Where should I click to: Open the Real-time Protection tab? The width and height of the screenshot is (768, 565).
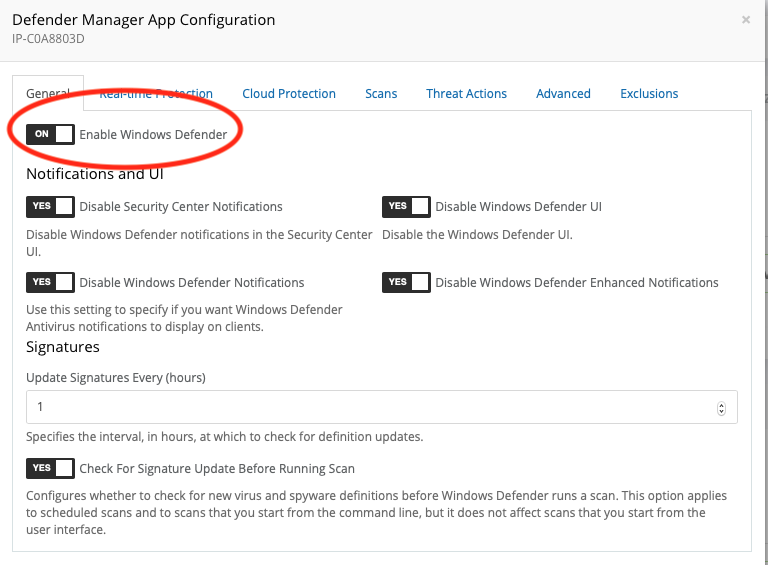click(x=156, y=94)
